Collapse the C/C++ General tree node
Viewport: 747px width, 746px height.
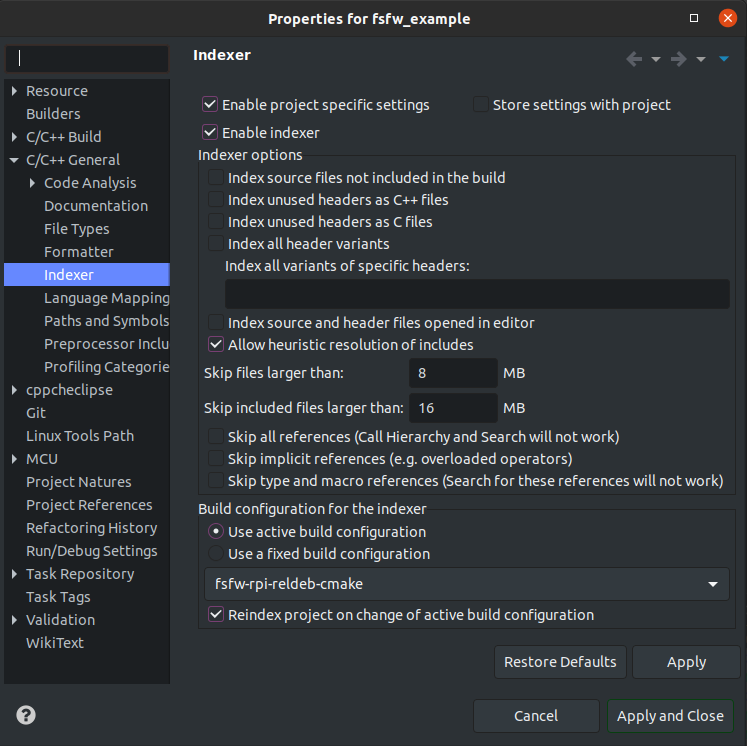click(x=14, y=160)
